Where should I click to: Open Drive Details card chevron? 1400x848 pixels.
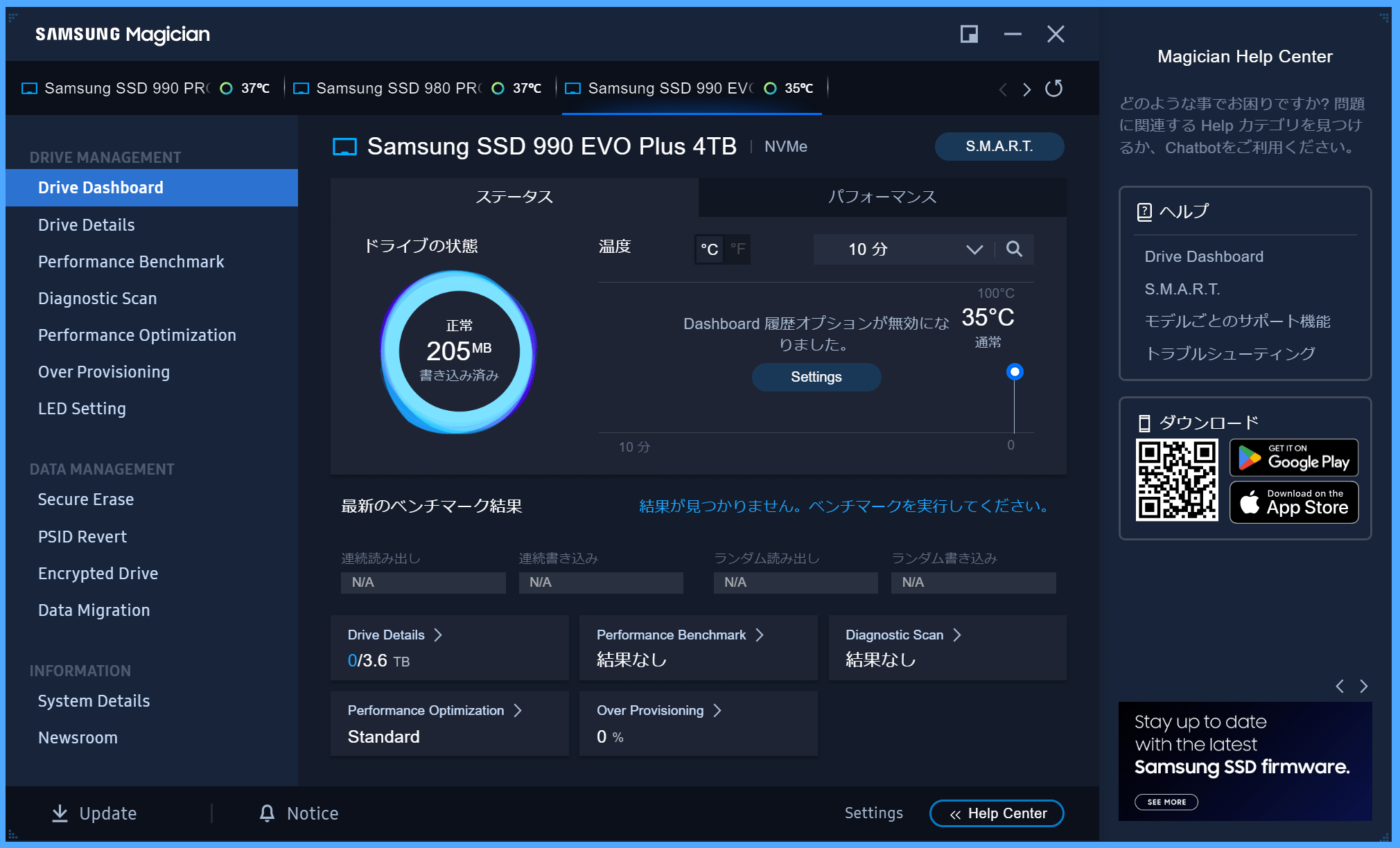click(x=438, y=635)
